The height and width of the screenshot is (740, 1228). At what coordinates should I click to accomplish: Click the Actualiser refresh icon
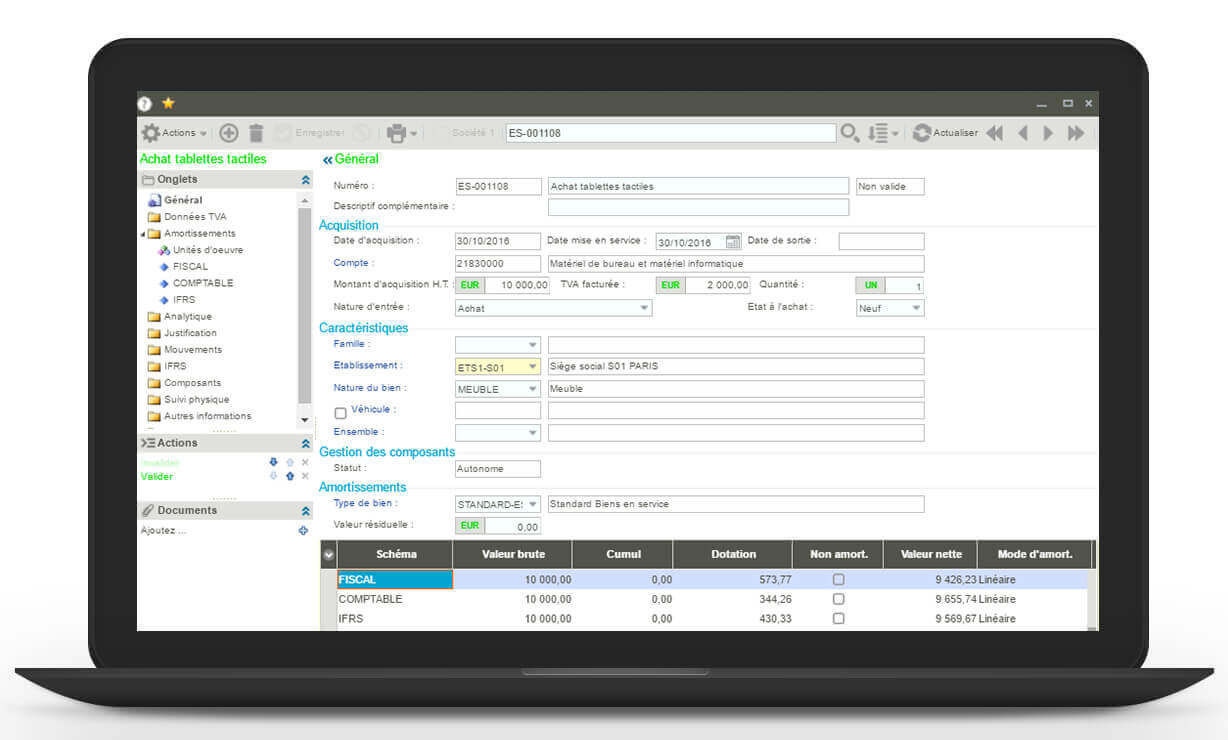(921, 131)
